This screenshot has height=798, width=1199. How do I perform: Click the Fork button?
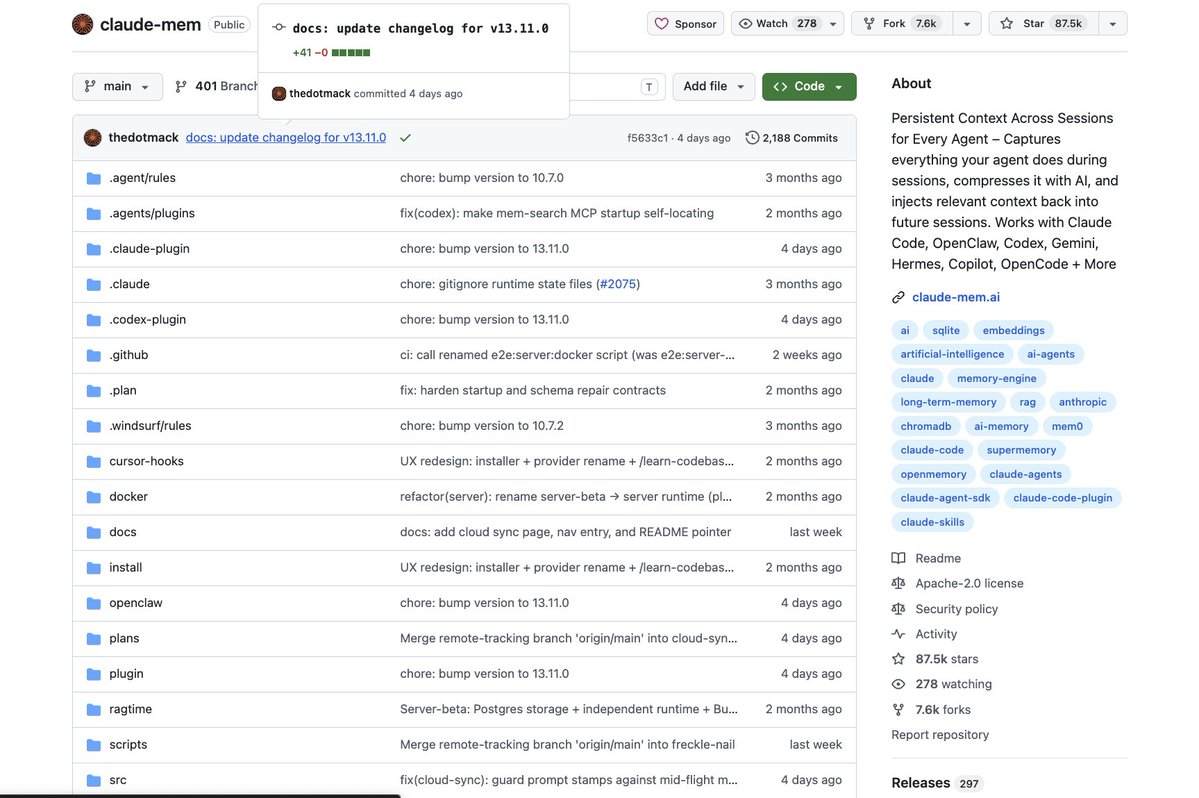(x=907, y=24)
